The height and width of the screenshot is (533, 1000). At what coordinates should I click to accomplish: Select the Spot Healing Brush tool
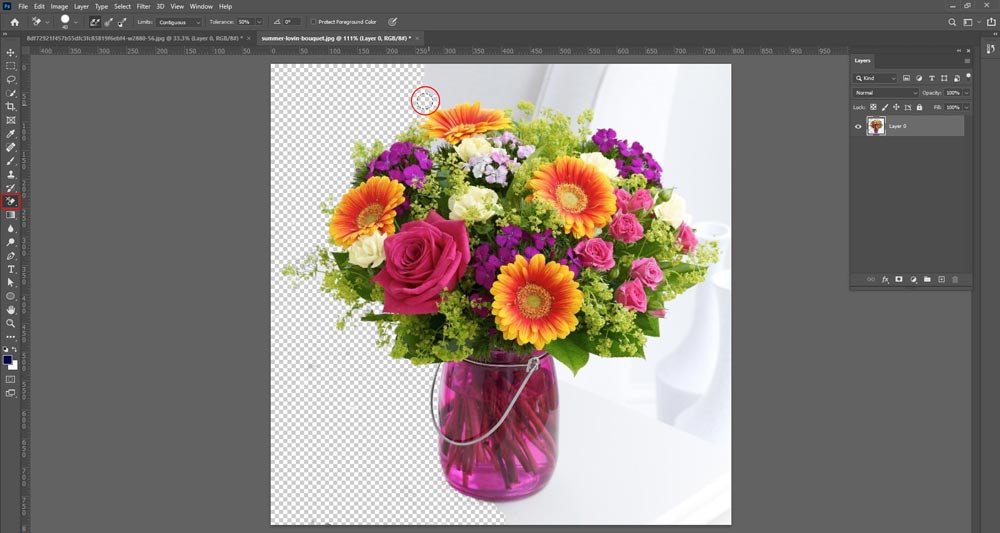[11, 147]
